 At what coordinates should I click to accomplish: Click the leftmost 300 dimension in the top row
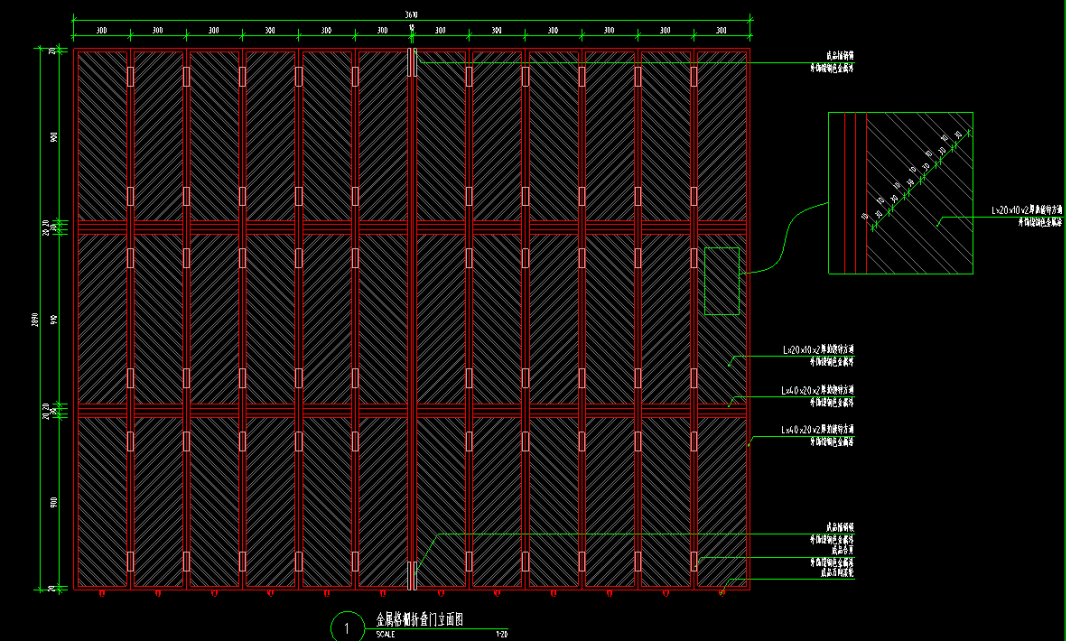click(x=101, y=31)
